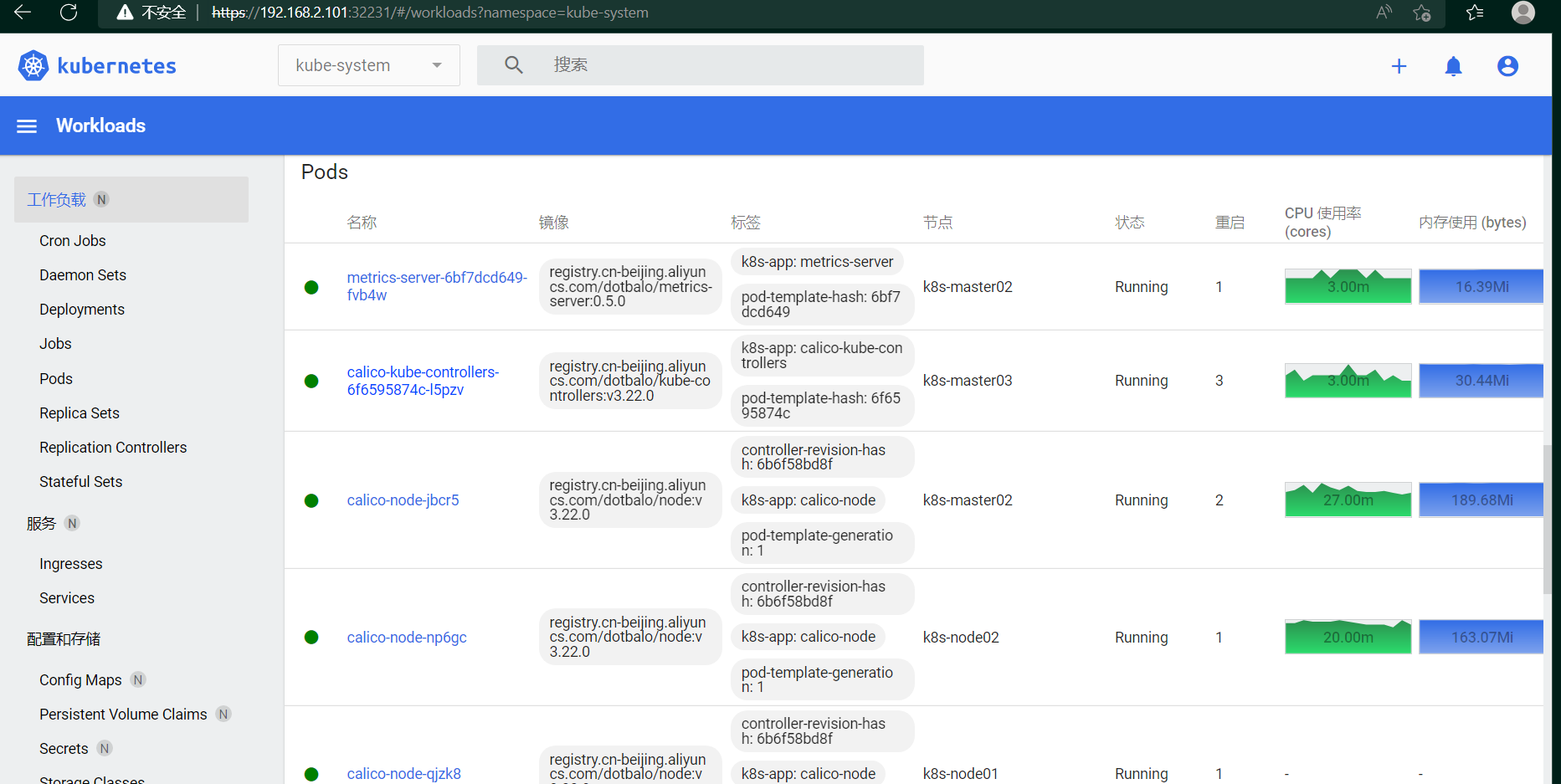Click memory graph showing 30.44Mi
This screenshot has width=1561, height=784.
pos(1481,380)
